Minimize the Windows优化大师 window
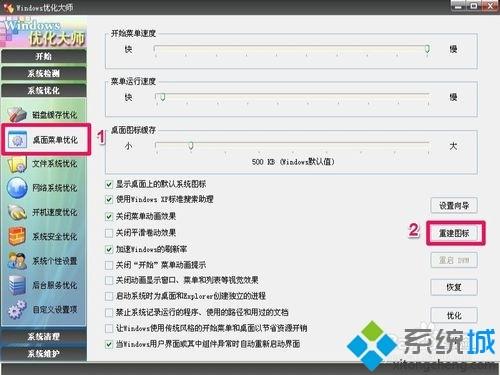This screenshot has width=500, height=375. click(x=458, y=6)
